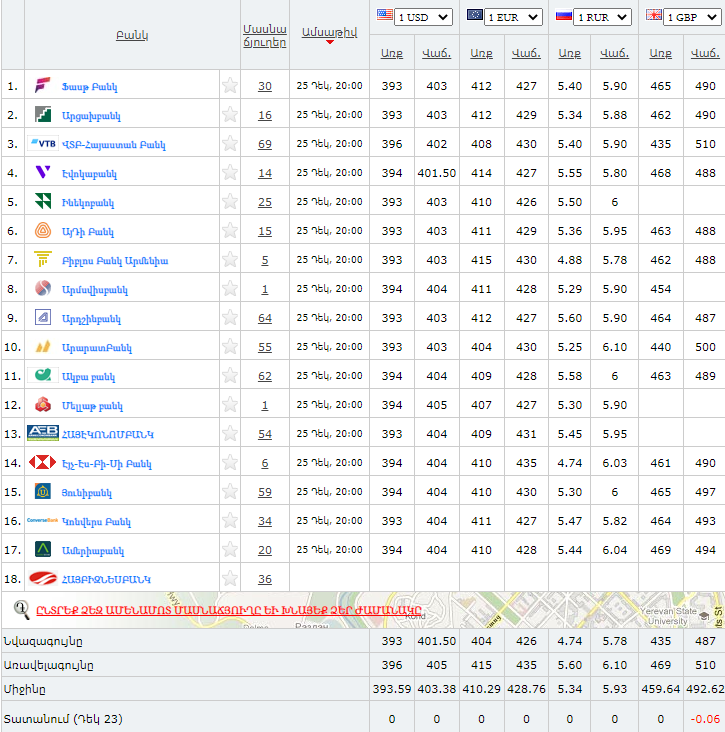Image resolution: width=725 pixels, height=732 pixels.
Task: Toggle favorite star in row 11
Action: (x=230, y=375)
